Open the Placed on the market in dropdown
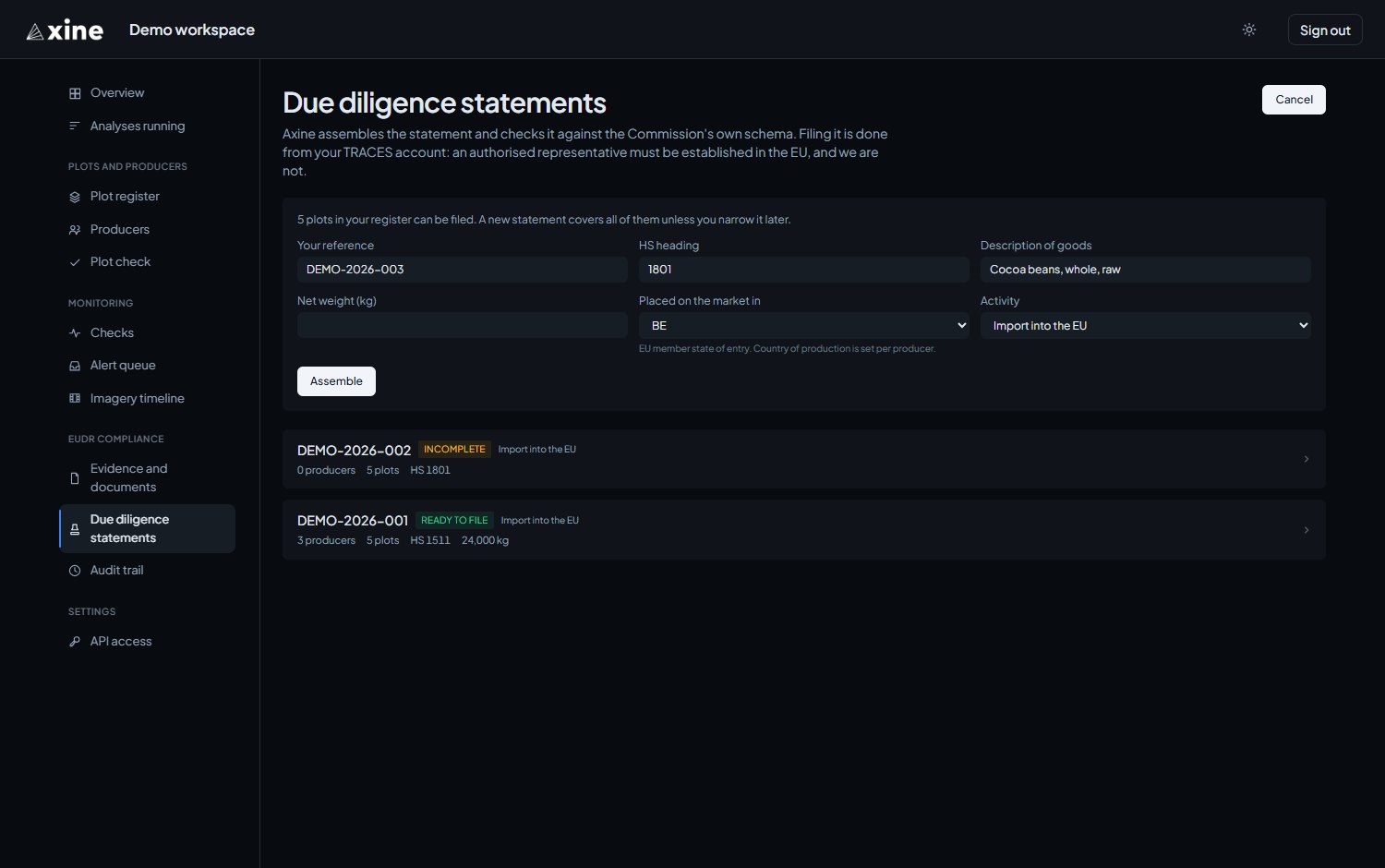1385x868 pixels. (x=804, y=325)
